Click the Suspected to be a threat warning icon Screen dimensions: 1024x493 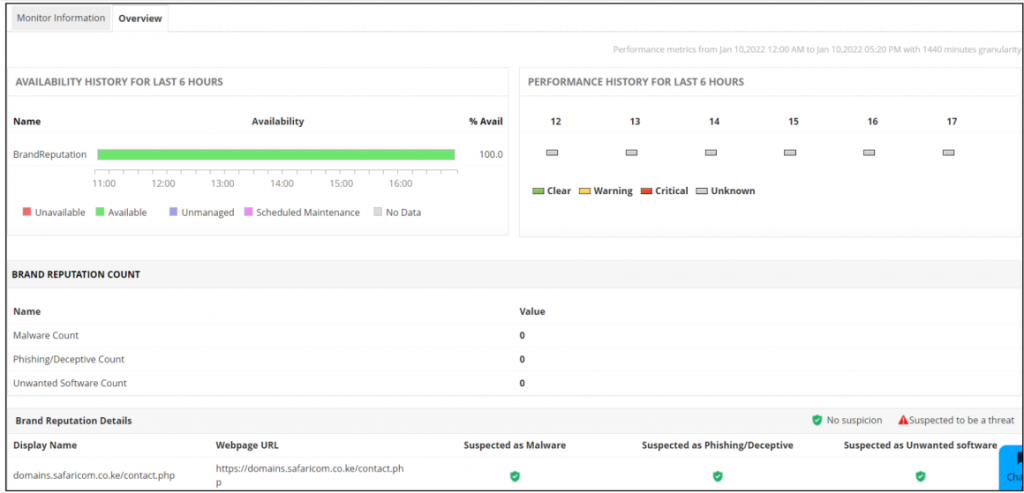903,421
